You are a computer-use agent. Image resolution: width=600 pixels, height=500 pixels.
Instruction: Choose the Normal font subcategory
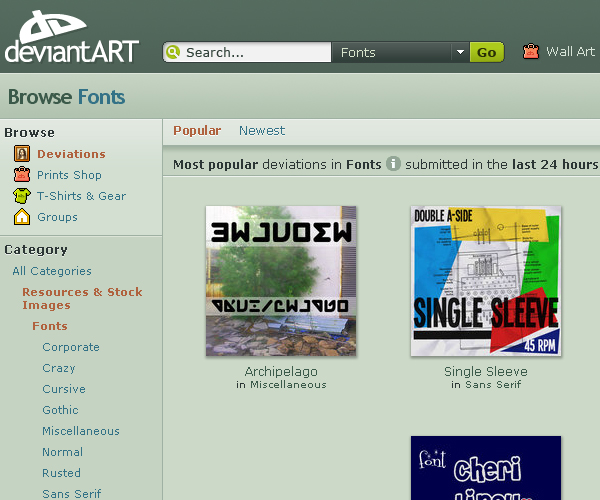coord(62,452)
